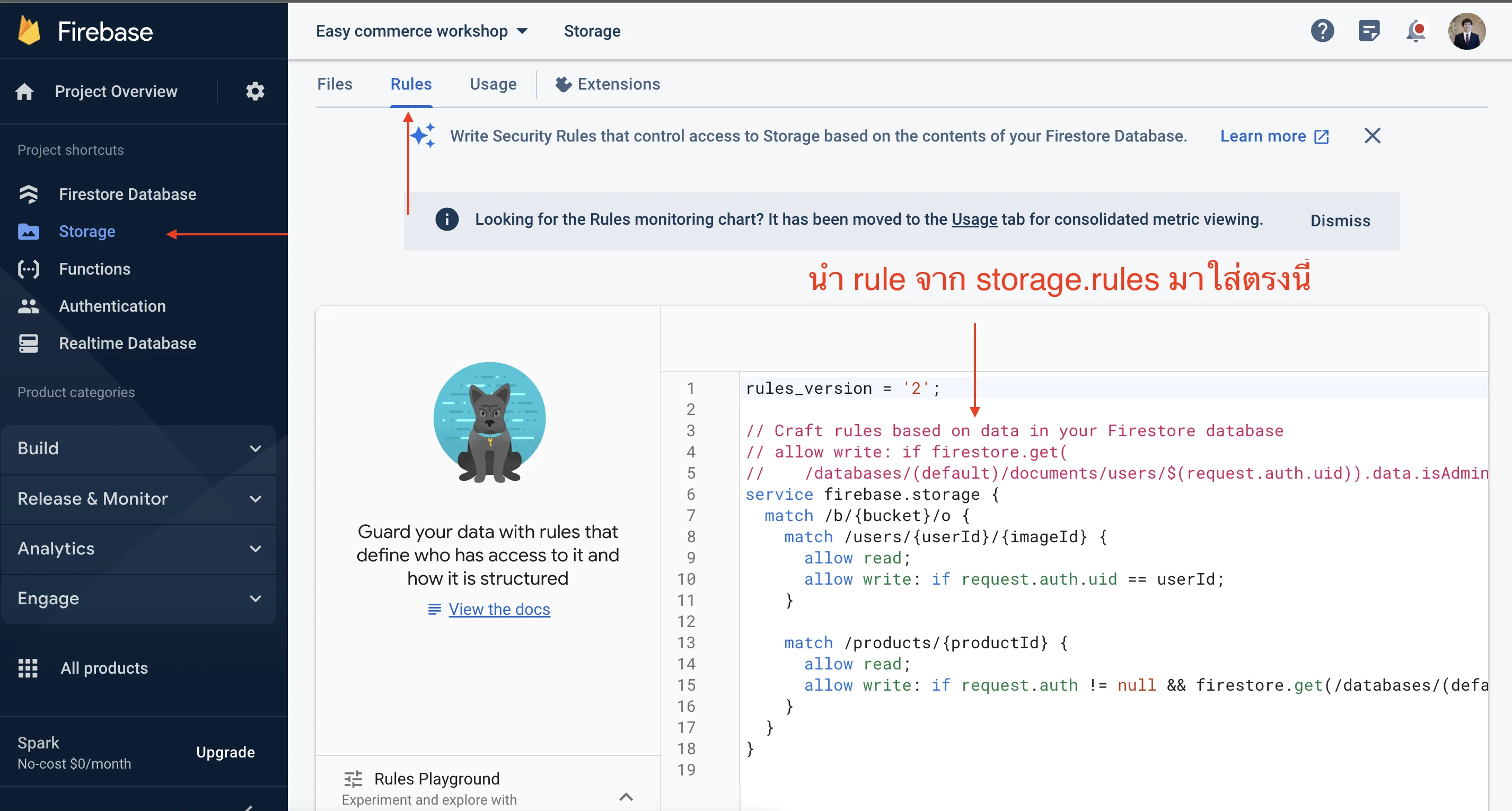
Task: Open the View the docs link
Action: (x=499, y=609)
